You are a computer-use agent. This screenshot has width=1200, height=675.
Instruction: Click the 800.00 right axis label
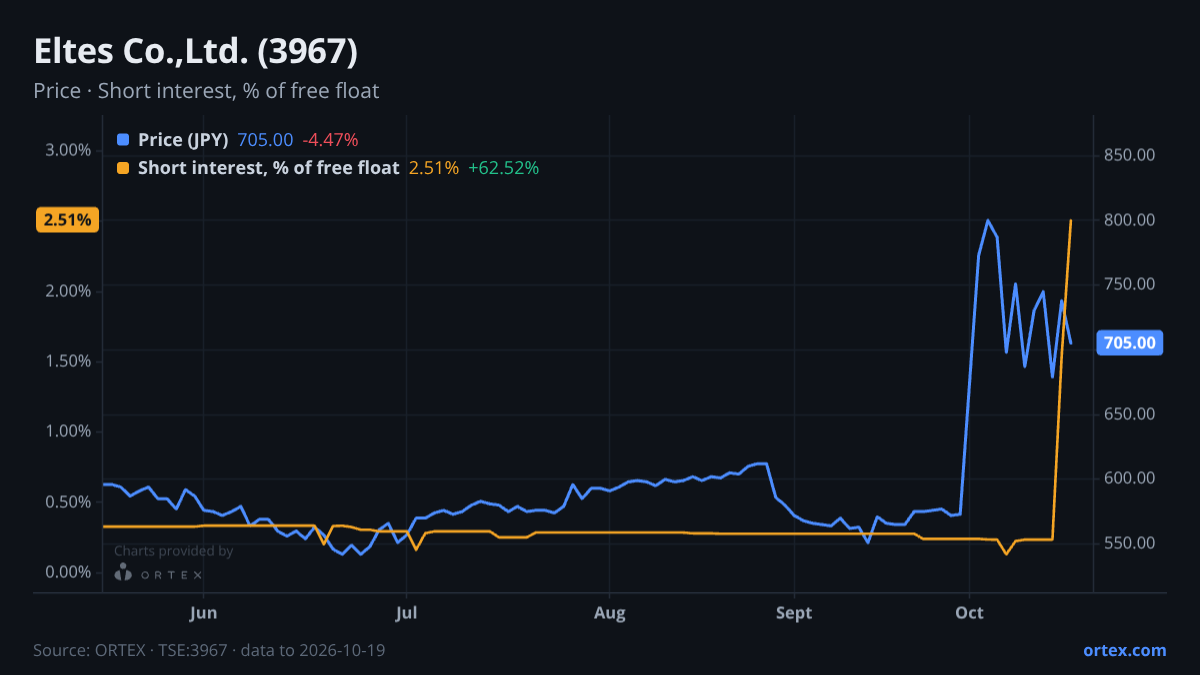[1130, 220]
